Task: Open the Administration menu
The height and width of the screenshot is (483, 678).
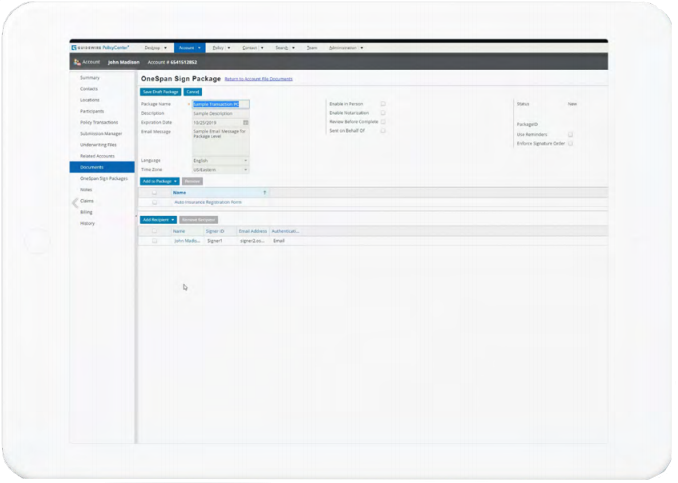Action: click(346, 47)
